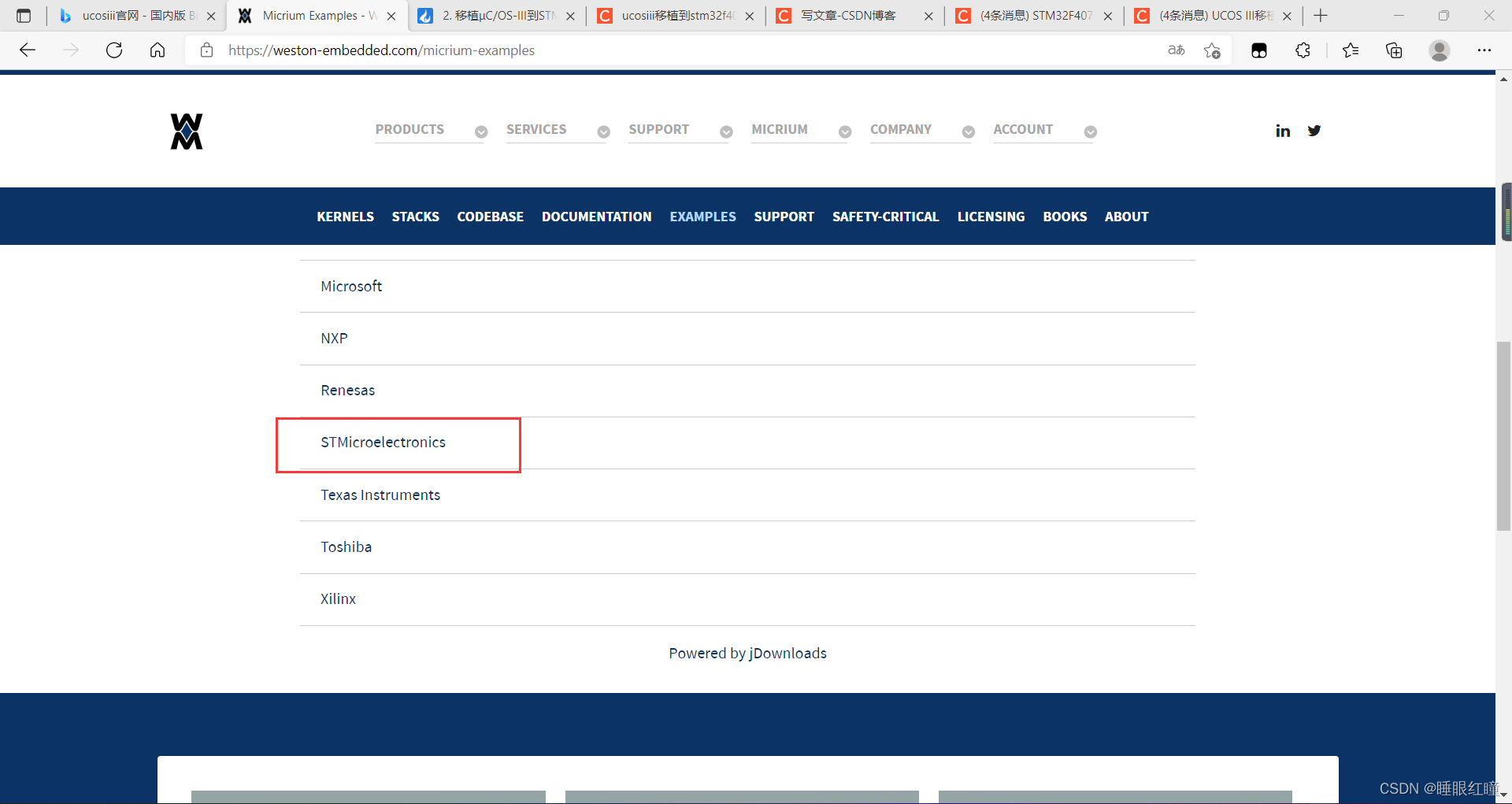Open browser Settings and more menu
1512x804 pixels.
point(1484,50)
